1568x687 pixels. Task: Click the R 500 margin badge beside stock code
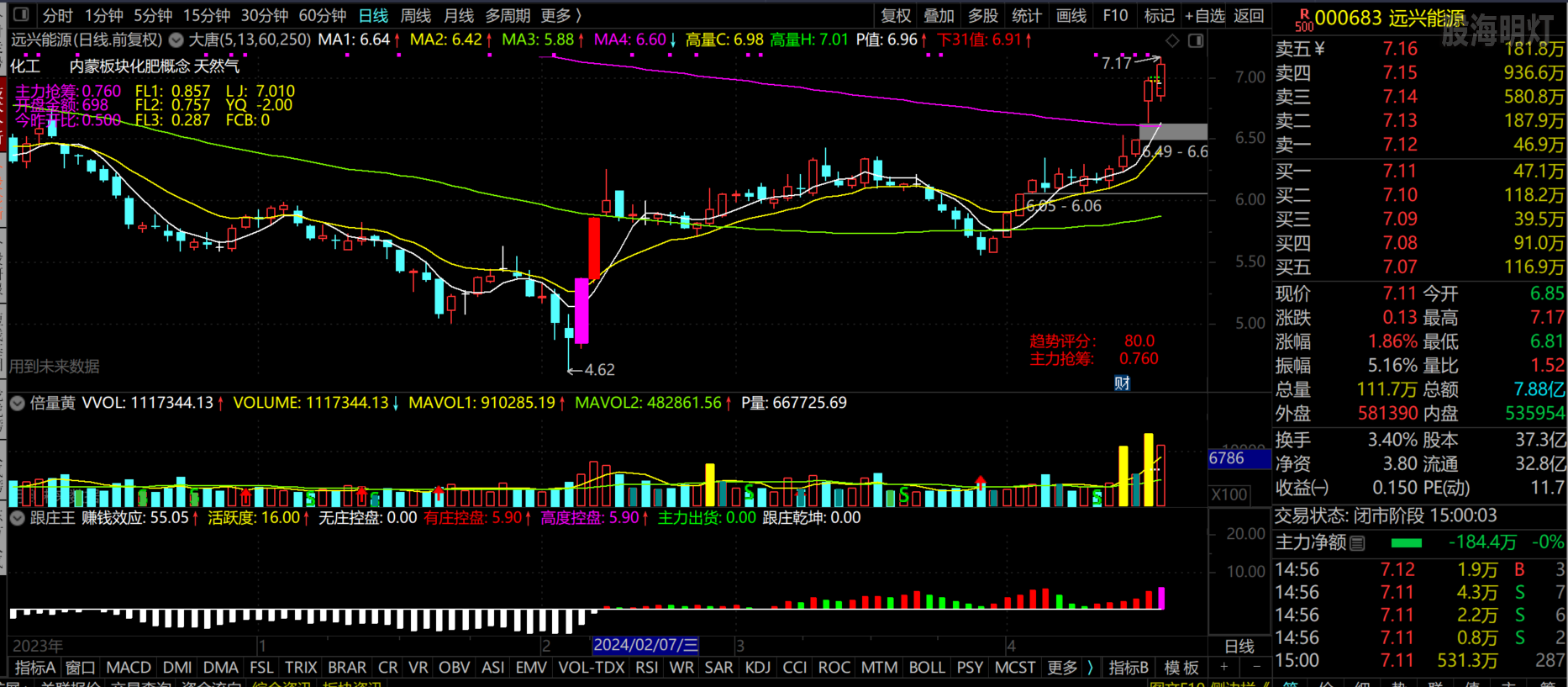pyautogui.click(x=1304, y=20)
